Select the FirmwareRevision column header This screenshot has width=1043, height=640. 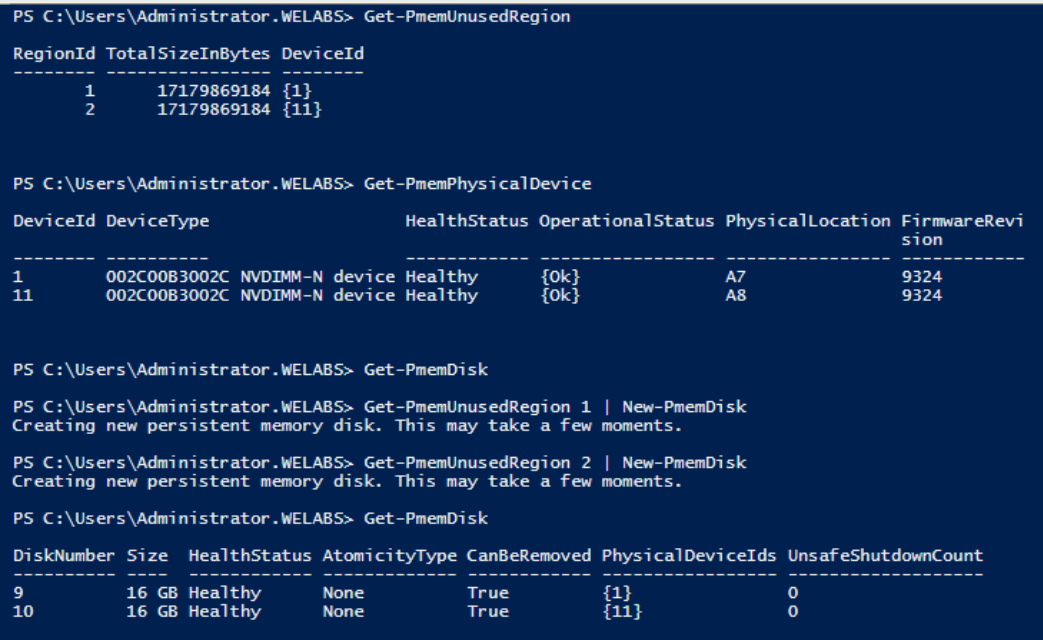coord(961,230)
